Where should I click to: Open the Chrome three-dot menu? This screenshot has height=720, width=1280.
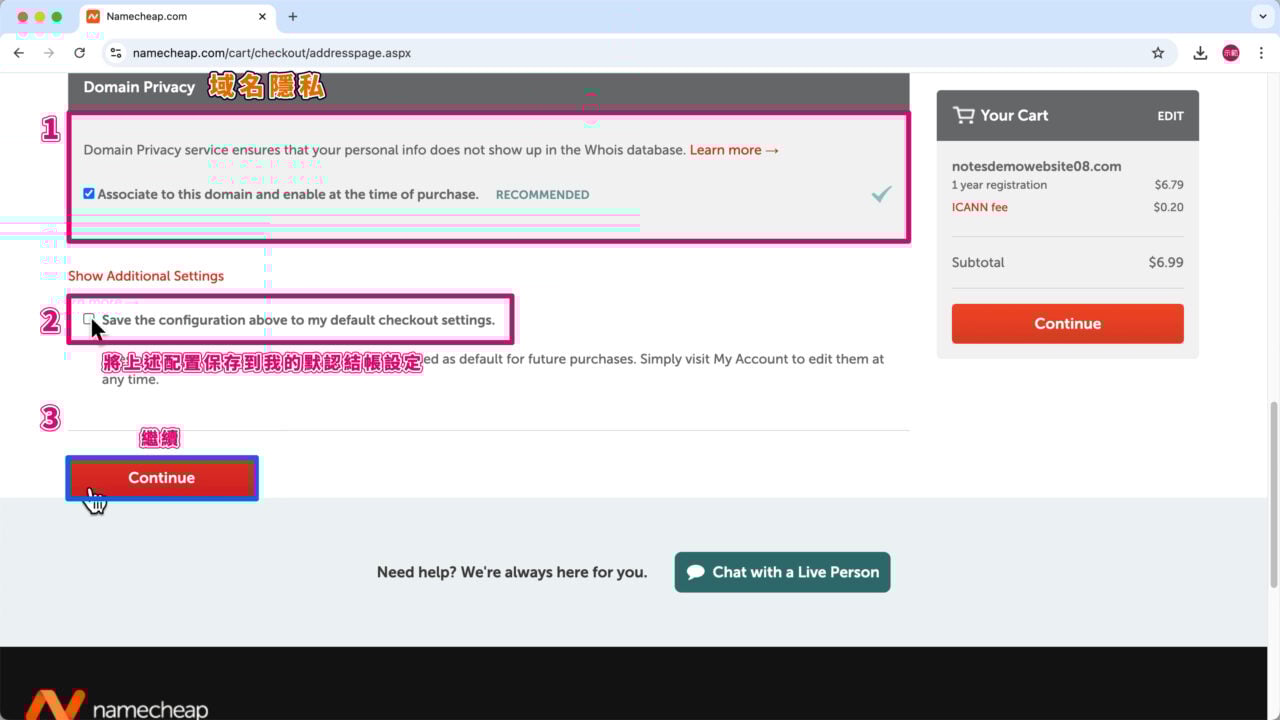point(1261,53)
